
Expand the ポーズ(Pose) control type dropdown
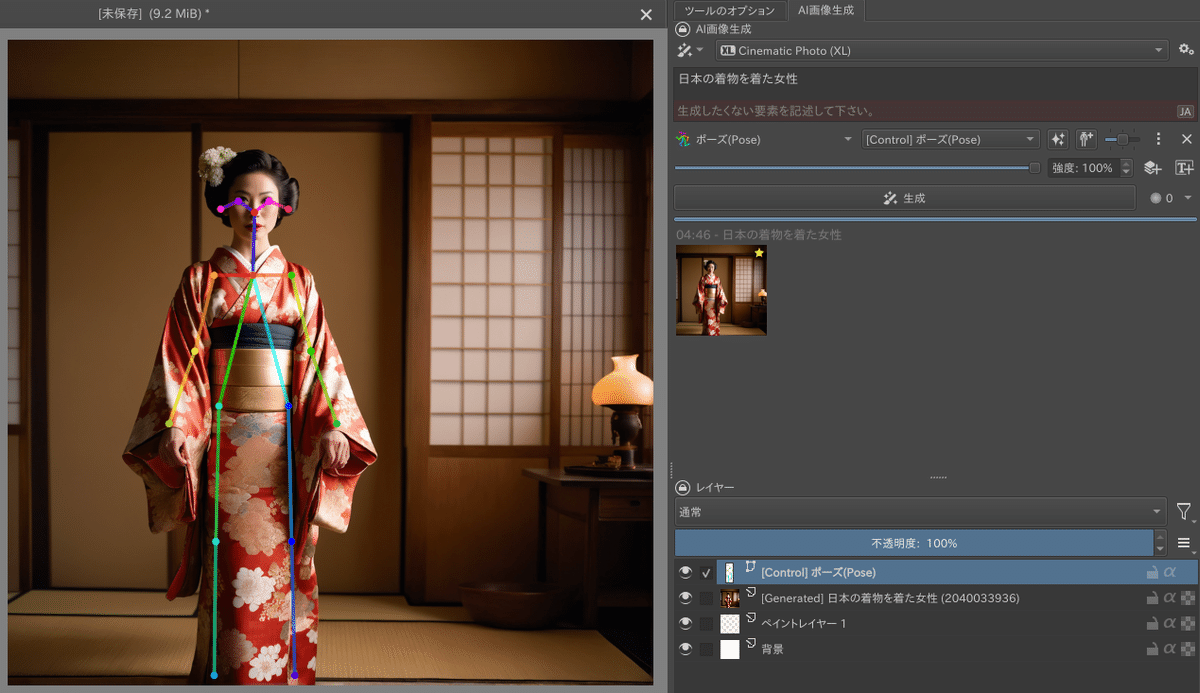765,139
